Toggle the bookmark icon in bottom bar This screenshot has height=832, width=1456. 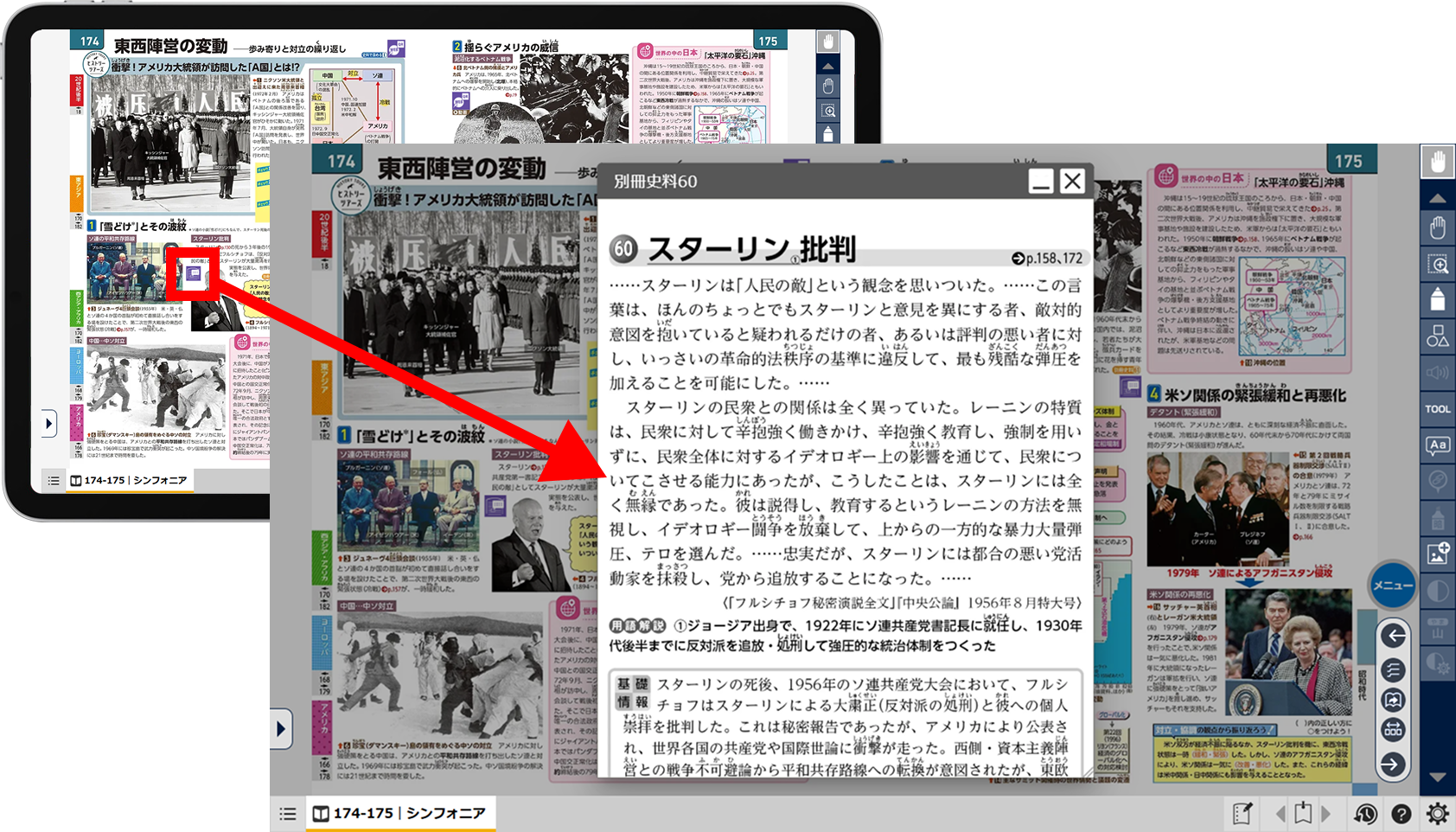click(x=1303, y=814)
